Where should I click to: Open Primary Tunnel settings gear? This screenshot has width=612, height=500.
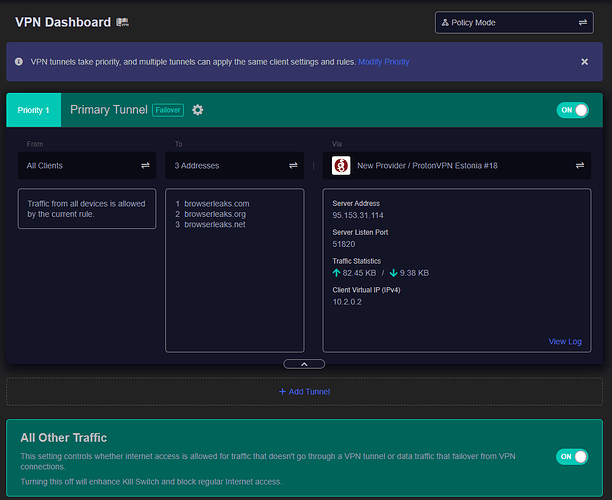[197, 110]
